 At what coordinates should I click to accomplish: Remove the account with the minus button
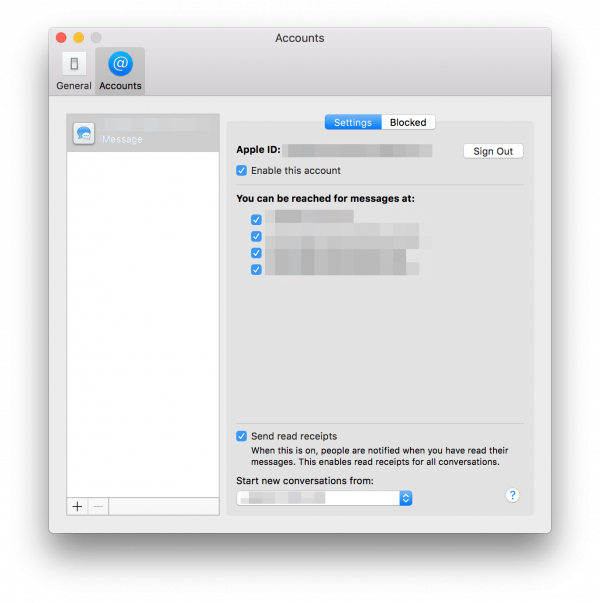pos(98,506)
